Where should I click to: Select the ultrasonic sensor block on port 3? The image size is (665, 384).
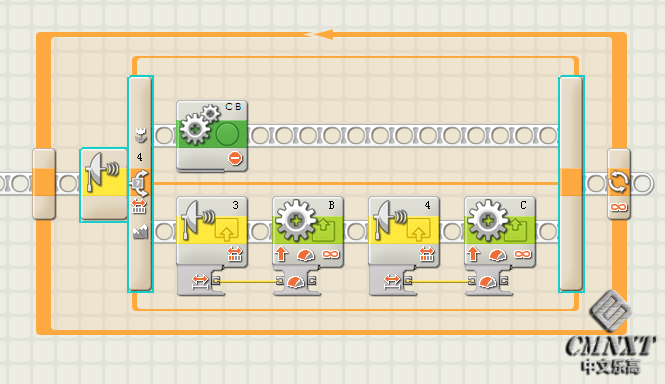(212, 231)
